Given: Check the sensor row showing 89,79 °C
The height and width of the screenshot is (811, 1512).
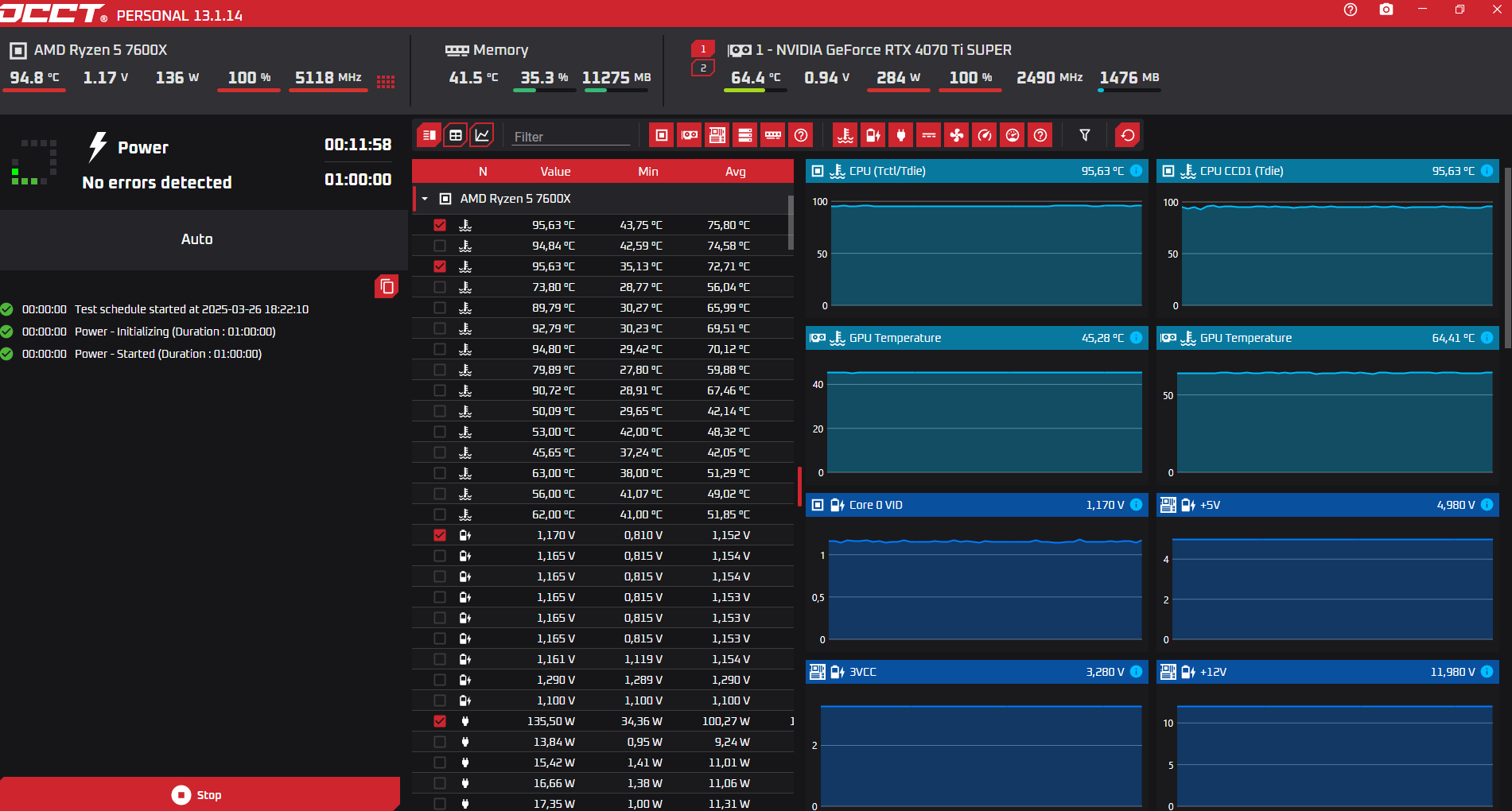Looking at the screenshot, I should click(x=440, y=308).
